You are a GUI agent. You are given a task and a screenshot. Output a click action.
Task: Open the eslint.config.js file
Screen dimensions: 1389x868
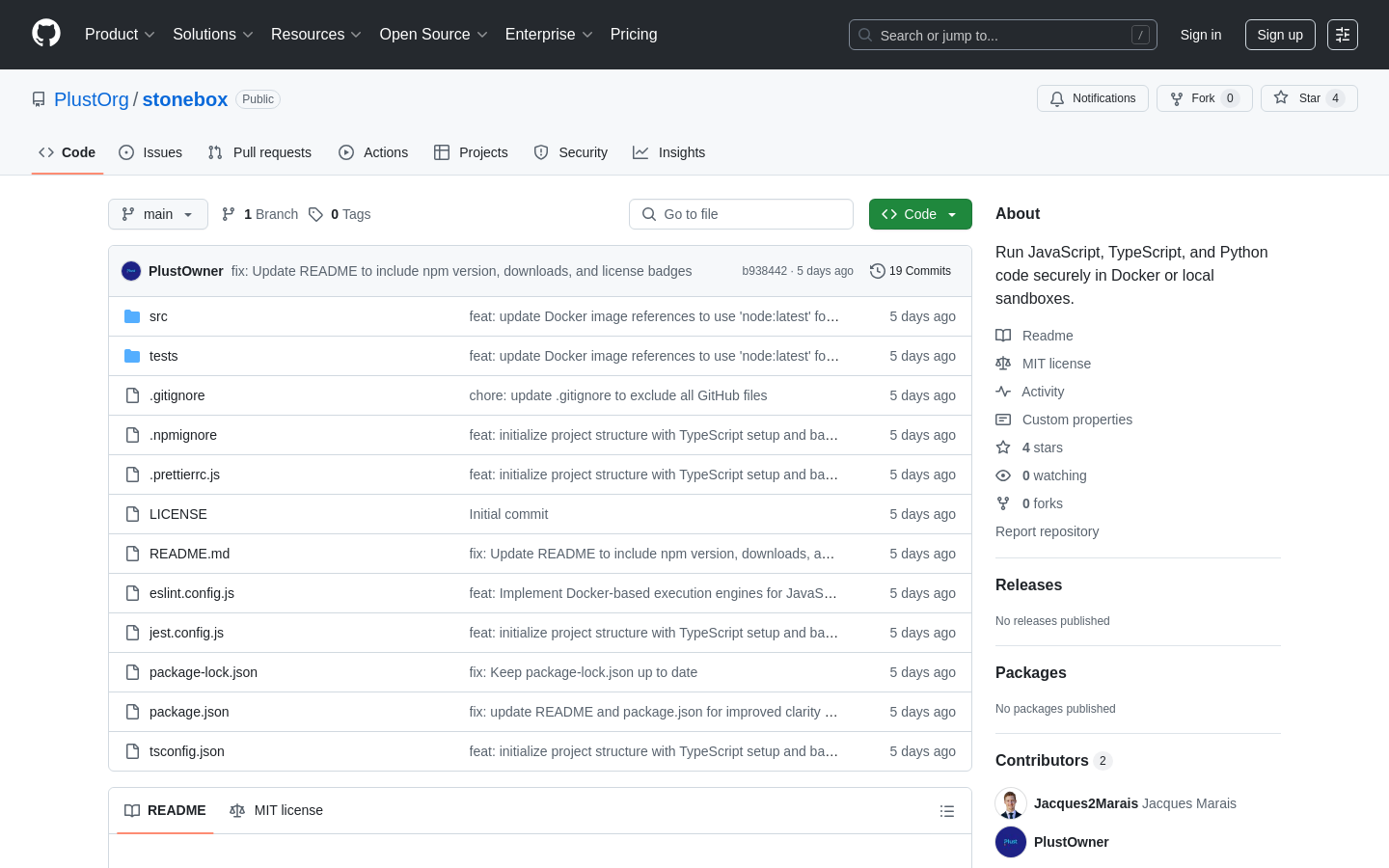click(192, 593)
